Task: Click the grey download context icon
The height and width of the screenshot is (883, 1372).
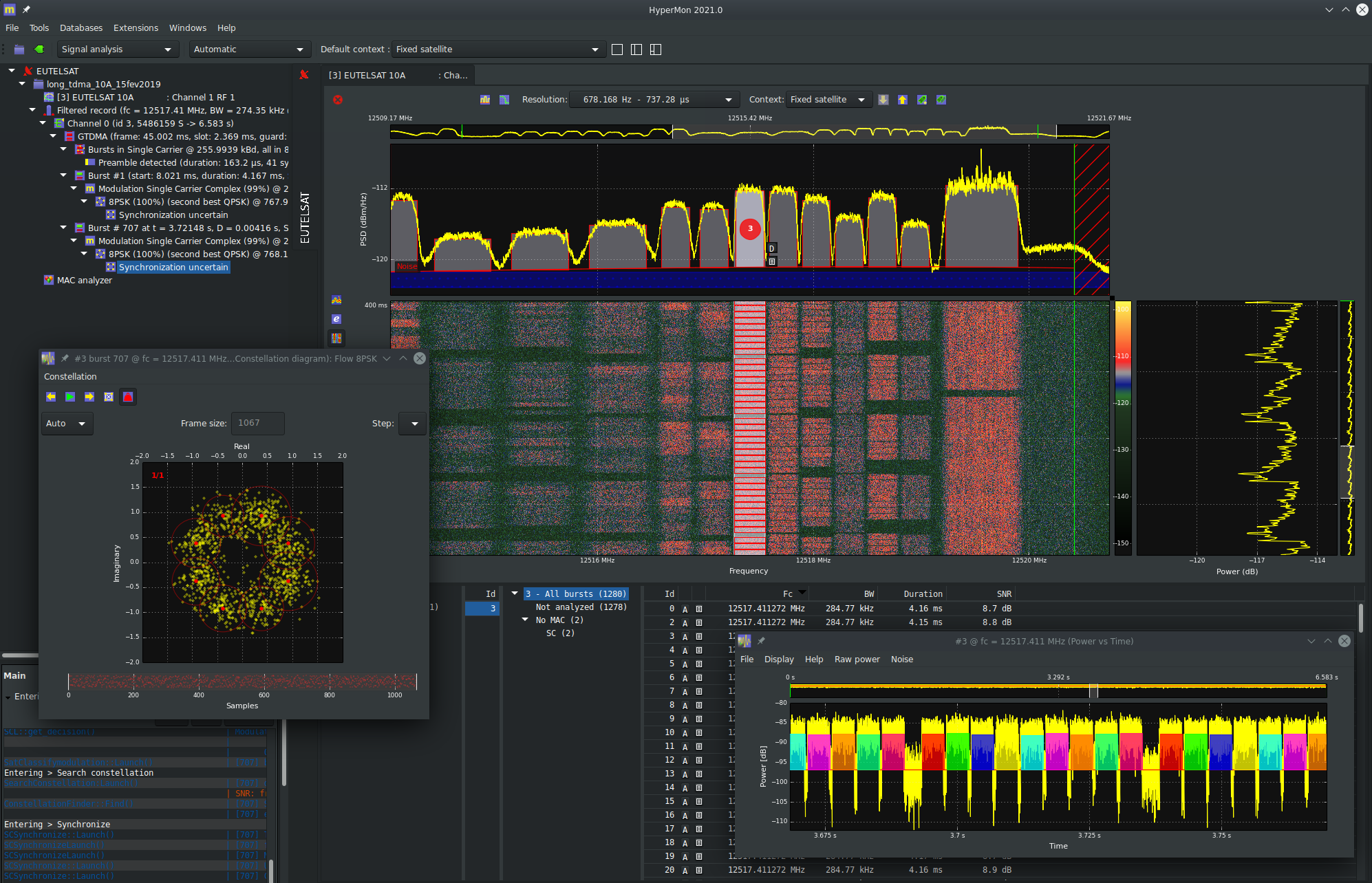Action: (883, 100)
